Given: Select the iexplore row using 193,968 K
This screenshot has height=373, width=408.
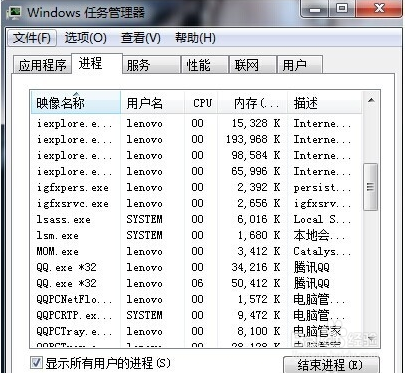Looking at the screenshot, I should point(196,139).
